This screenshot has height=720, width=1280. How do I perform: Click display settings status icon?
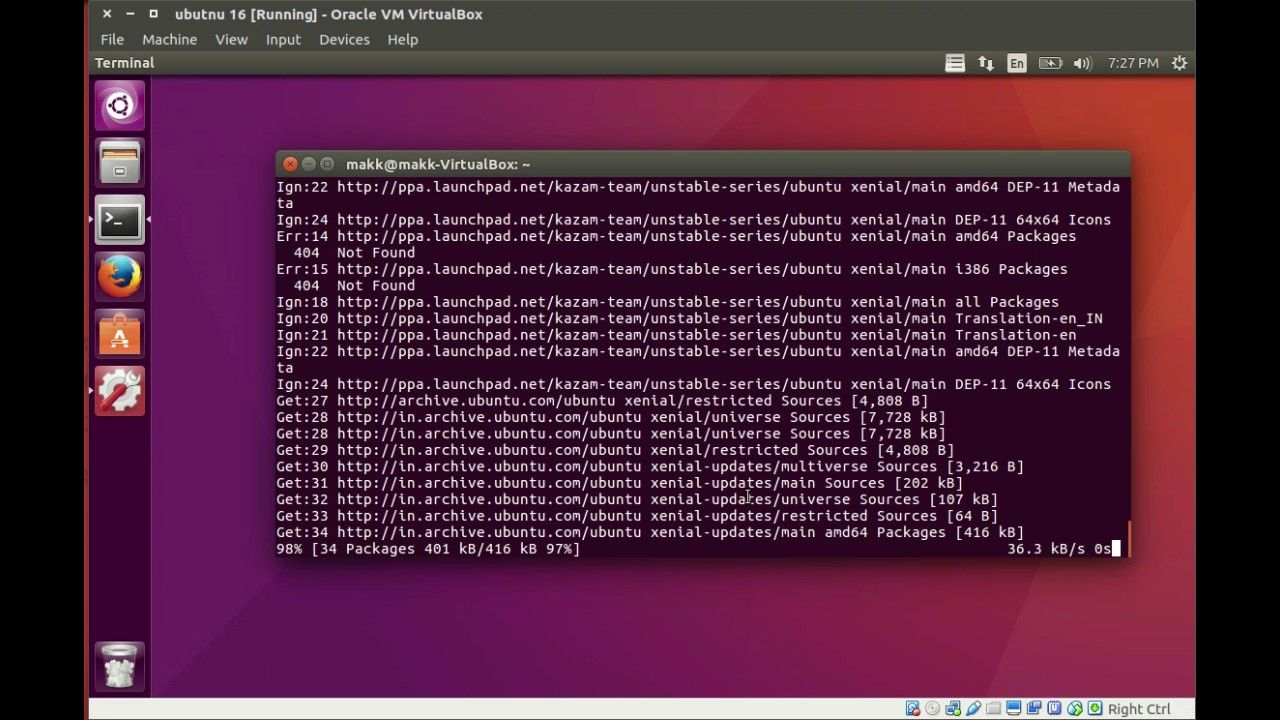[x=1014, y=709]
